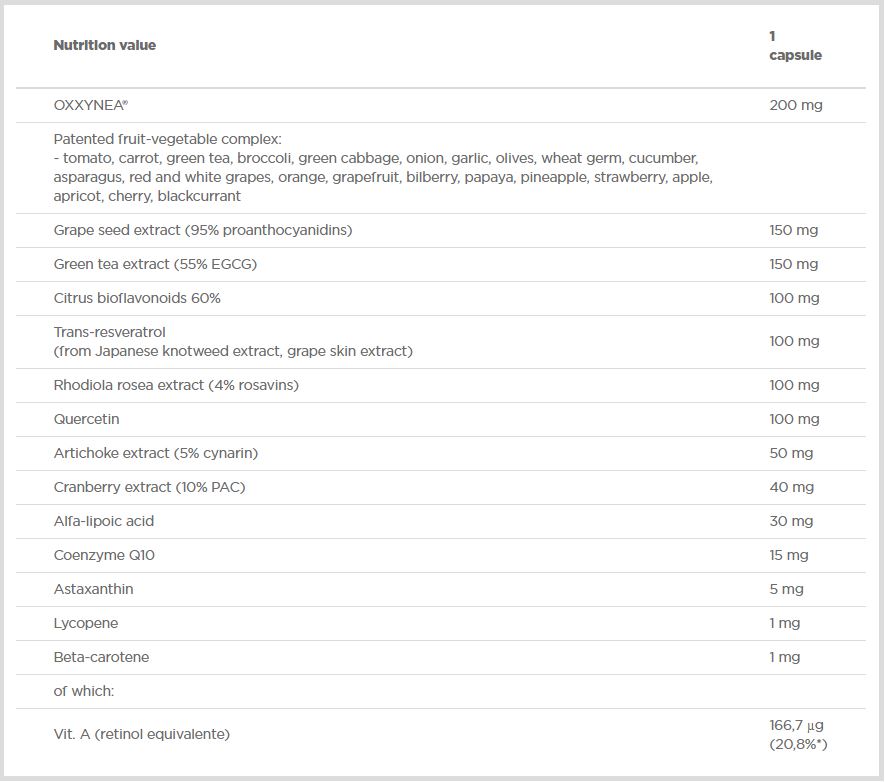Click the Citrus bioflavonoids 60% entry

(x=137, y=298)
